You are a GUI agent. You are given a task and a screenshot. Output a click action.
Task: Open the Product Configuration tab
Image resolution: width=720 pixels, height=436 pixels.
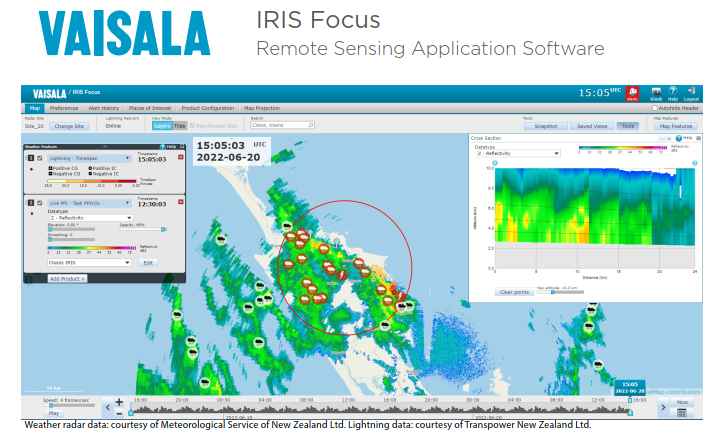pos(208,108)
